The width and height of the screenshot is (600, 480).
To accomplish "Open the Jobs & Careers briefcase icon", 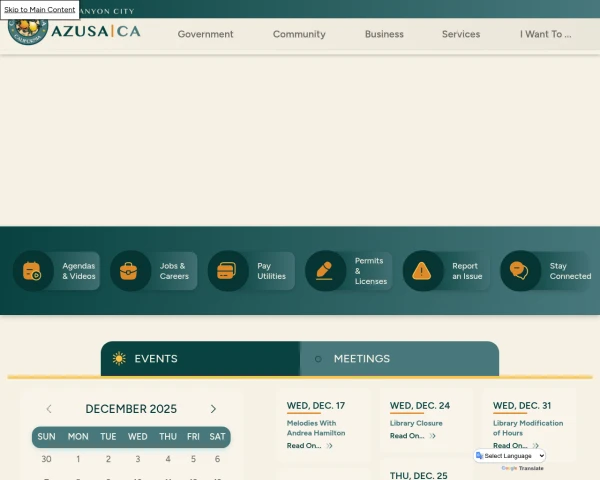I will [130, 271].
